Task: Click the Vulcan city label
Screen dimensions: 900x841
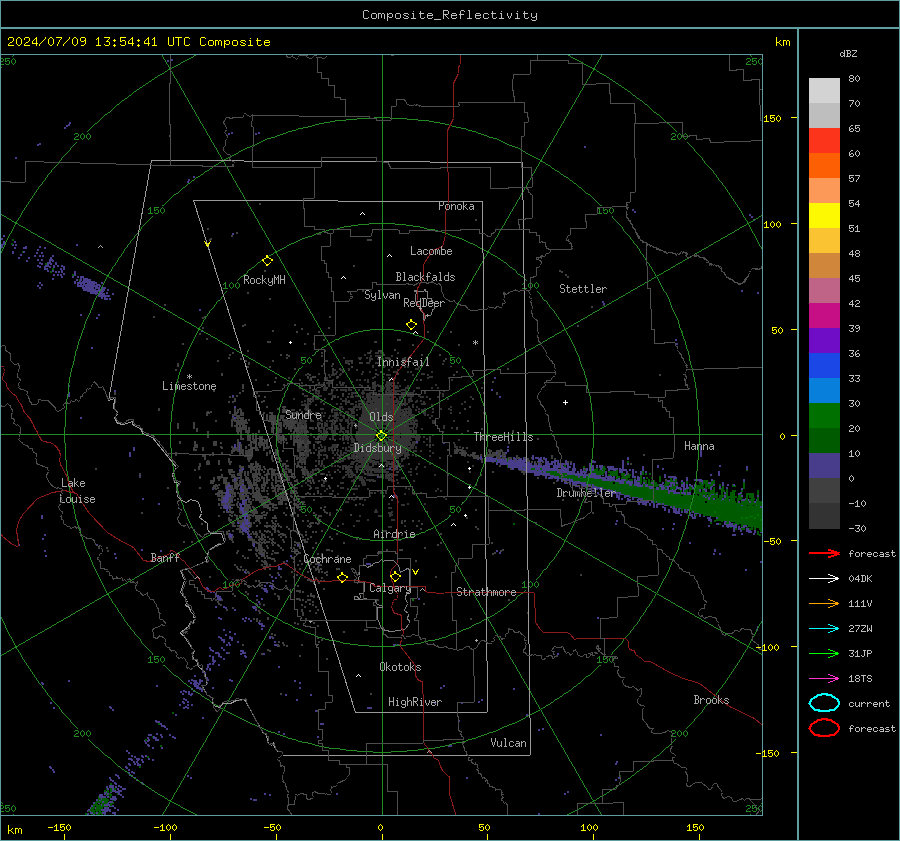Action: [508, 743]
